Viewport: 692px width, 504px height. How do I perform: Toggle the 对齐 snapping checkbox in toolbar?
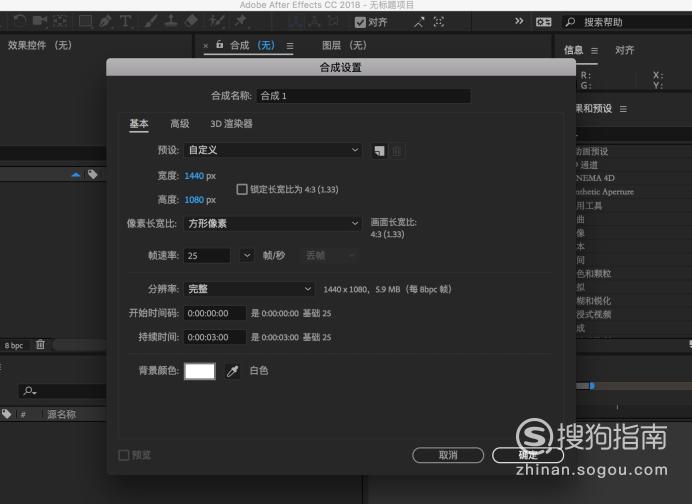pyautogui.click(x=360, y=22)
